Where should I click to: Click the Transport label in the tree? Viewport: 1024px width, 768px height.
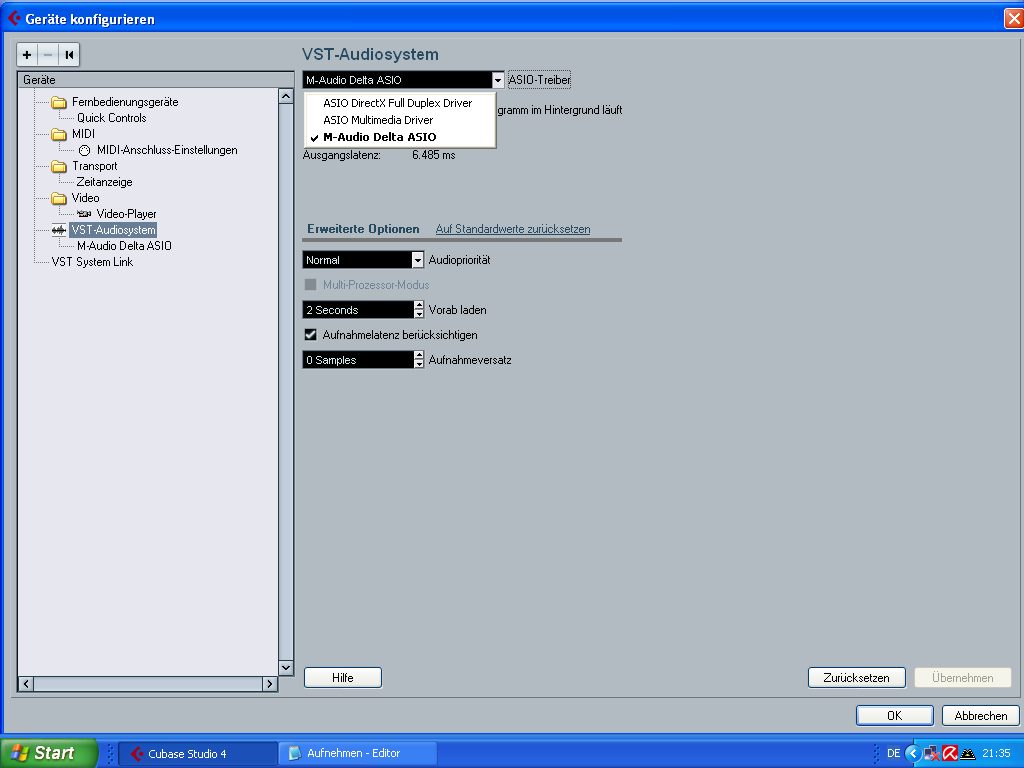95,167
